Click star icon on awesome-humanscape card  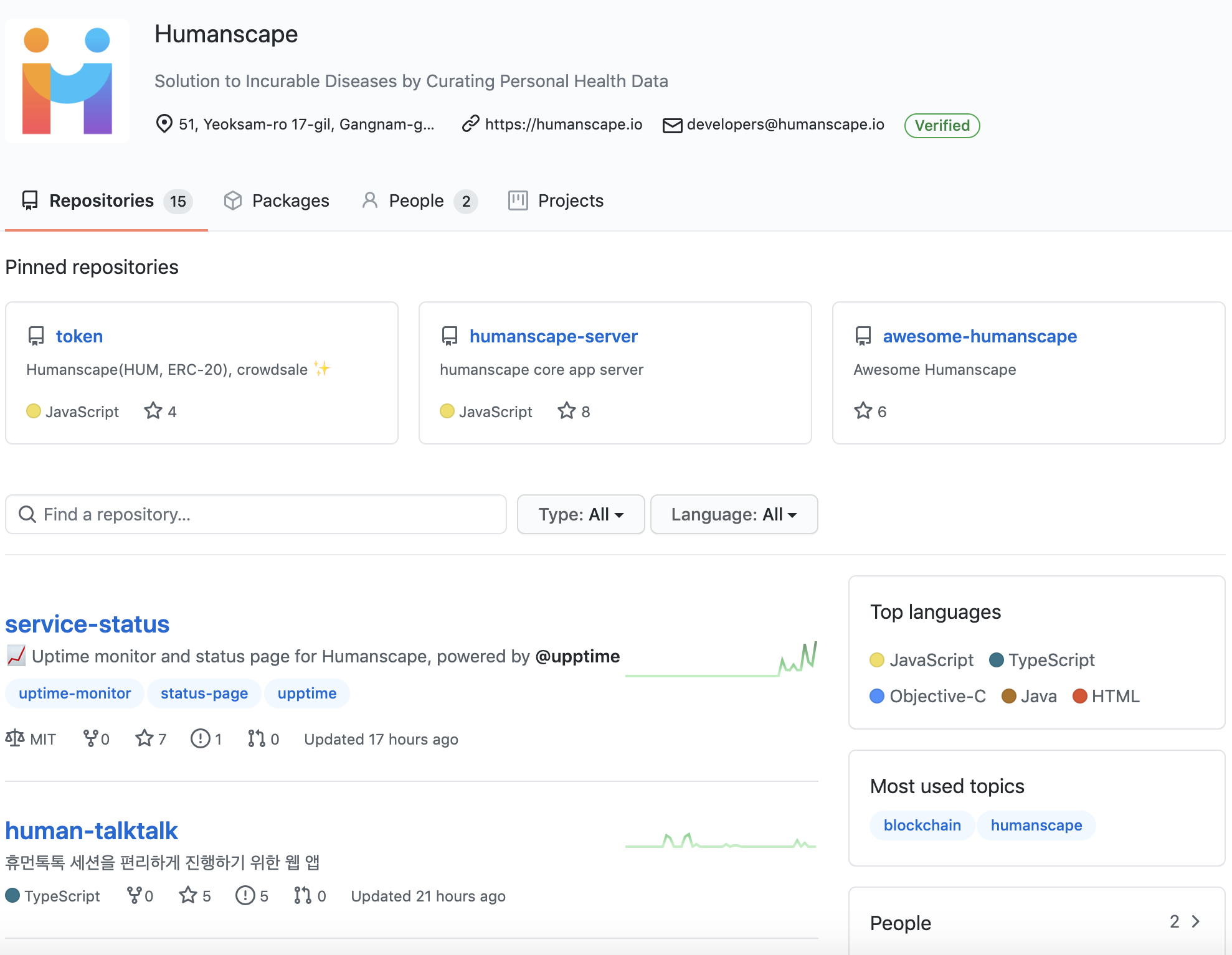point(863,411)
